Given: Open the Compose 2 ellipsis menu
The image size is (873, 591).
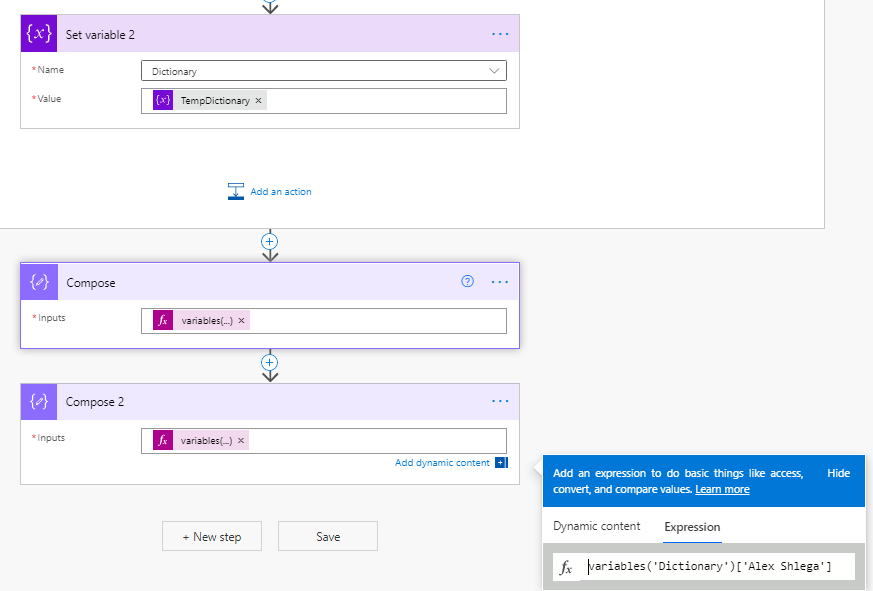Looking at the screenshot, I should coord(500,402).
